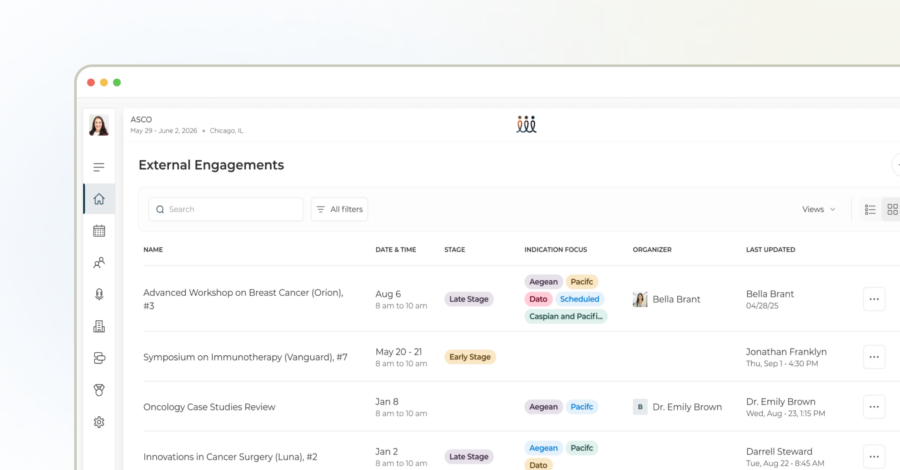900x470 pixels.
Task: Click the magnifier icon in search box
Action: point(160,209)
